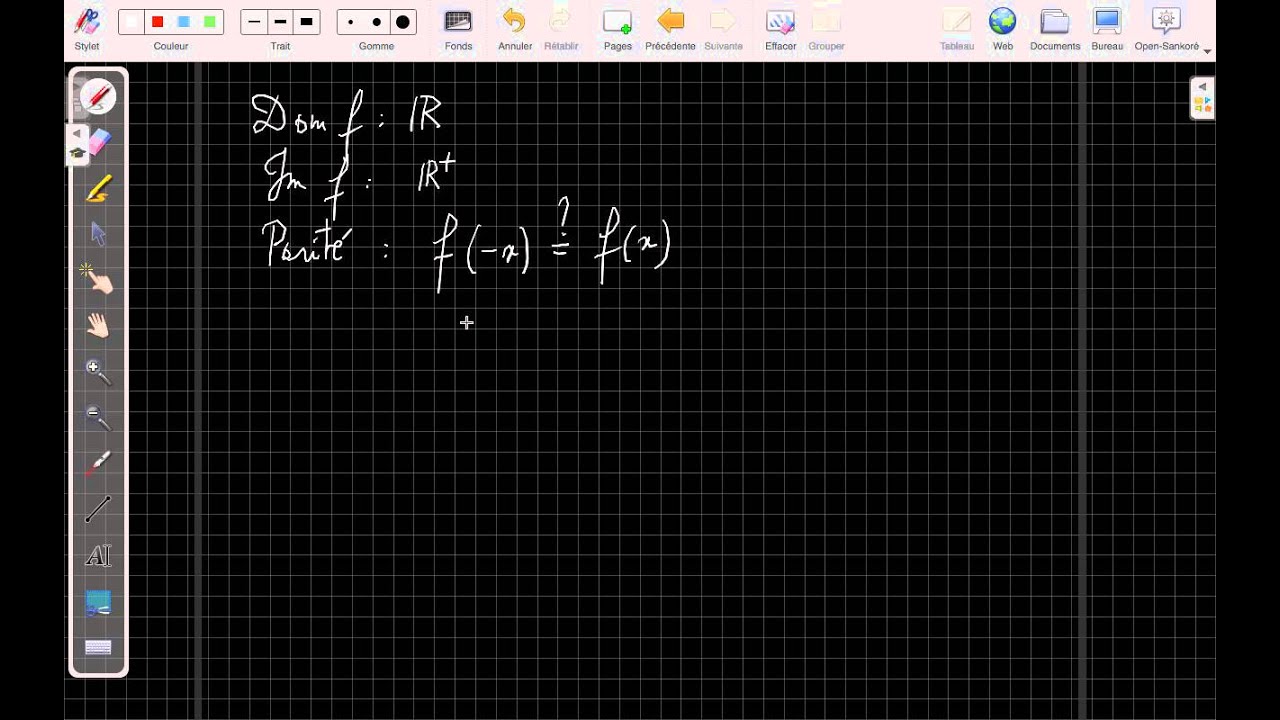The image size is (1280, 720).
Task: Switch to Web mode
Action: point(1003,28)
